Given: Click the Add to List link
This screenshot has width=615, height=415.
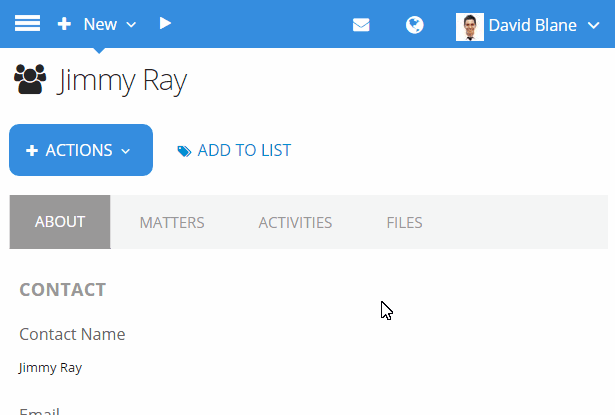Looking at the screenshot, I should [x=244, y=150].
